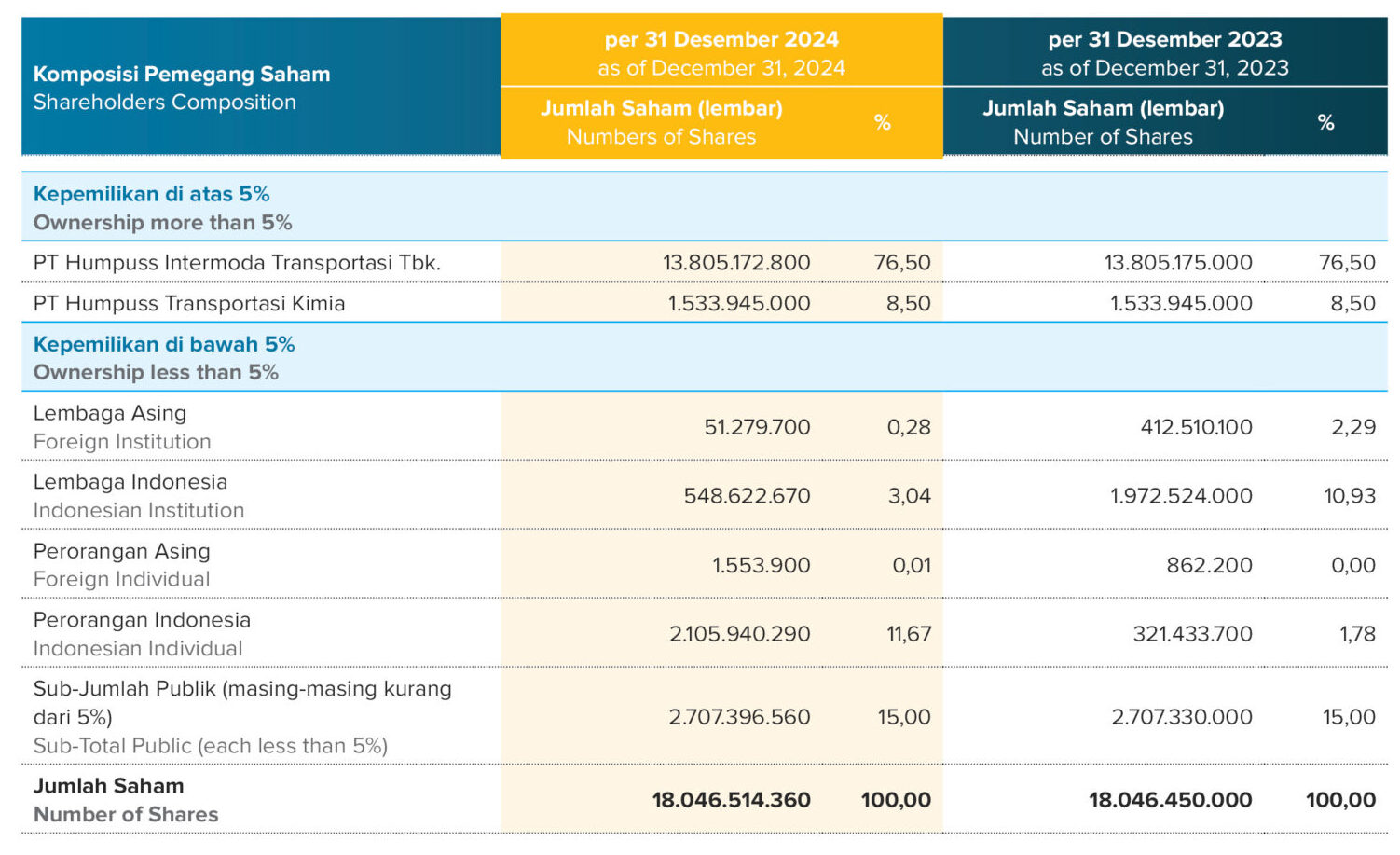Image resolution: width=1400 pixels, height=855 pixels.
Task: Select the percentage 0,28
Action: tap(909, 427)
